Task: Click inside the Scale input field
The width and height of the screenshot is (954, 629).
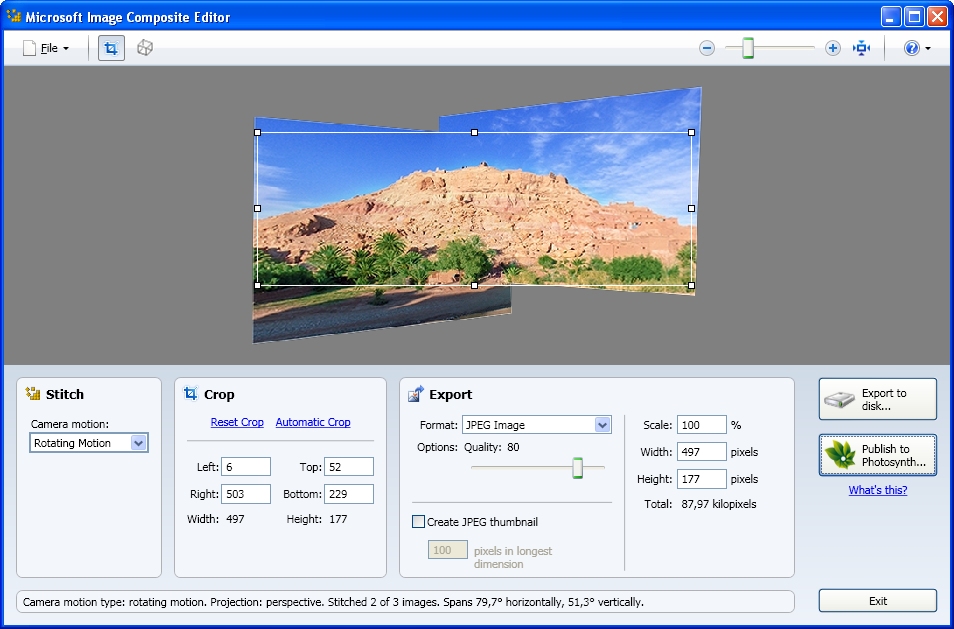Action: 700,424
